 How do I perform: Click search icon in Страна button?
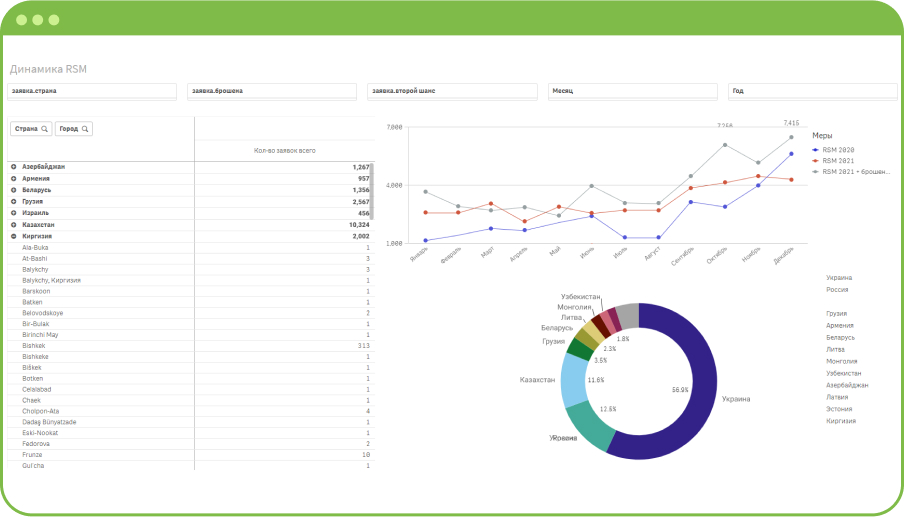click(x=44, y=129)
